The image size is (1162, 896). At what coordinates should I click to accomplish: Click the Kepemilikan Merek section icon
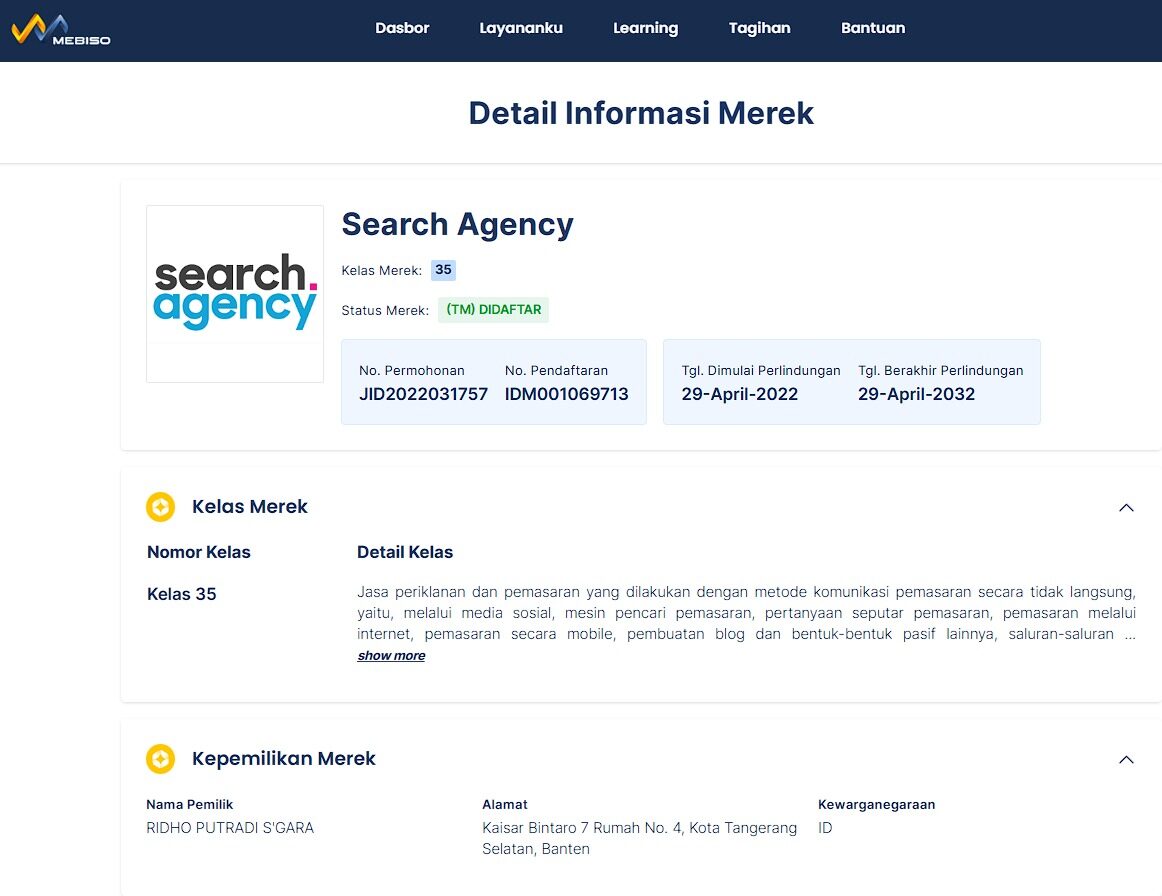point(160,759)
